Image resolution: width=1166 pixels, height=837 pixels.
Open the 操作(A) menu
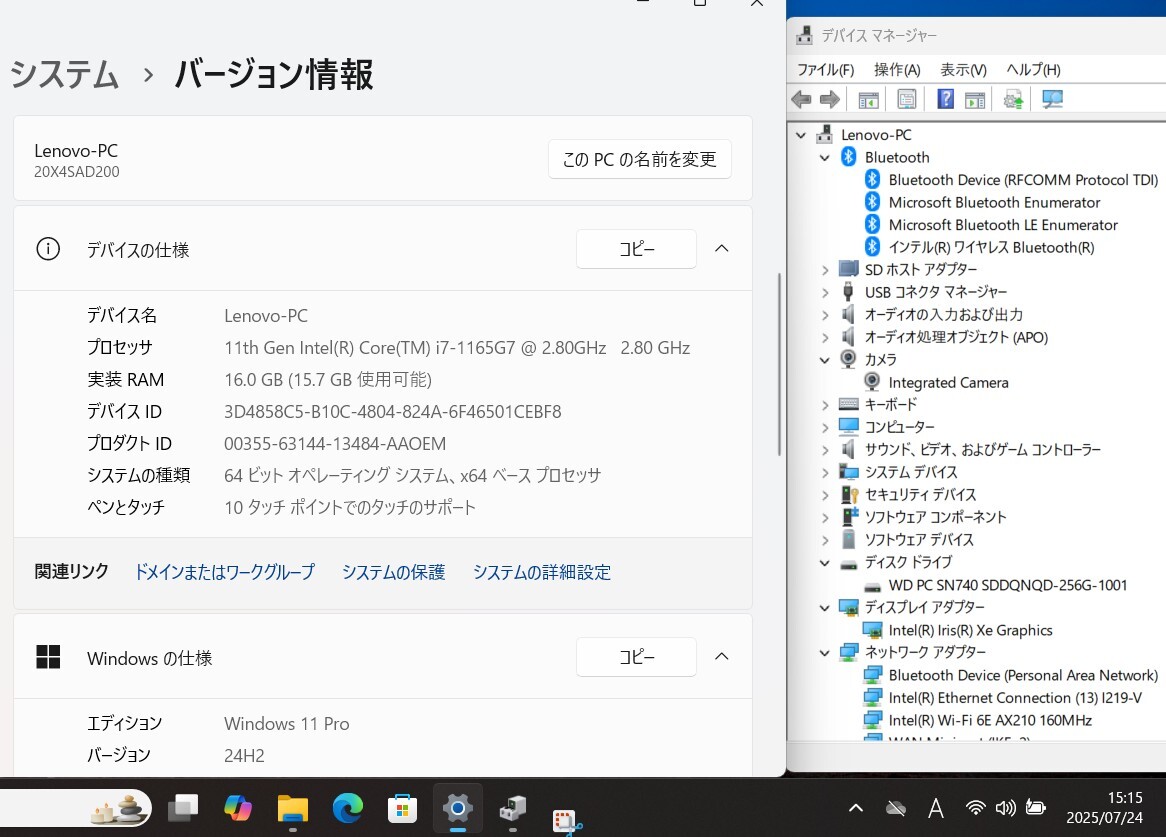pos(897,70)
